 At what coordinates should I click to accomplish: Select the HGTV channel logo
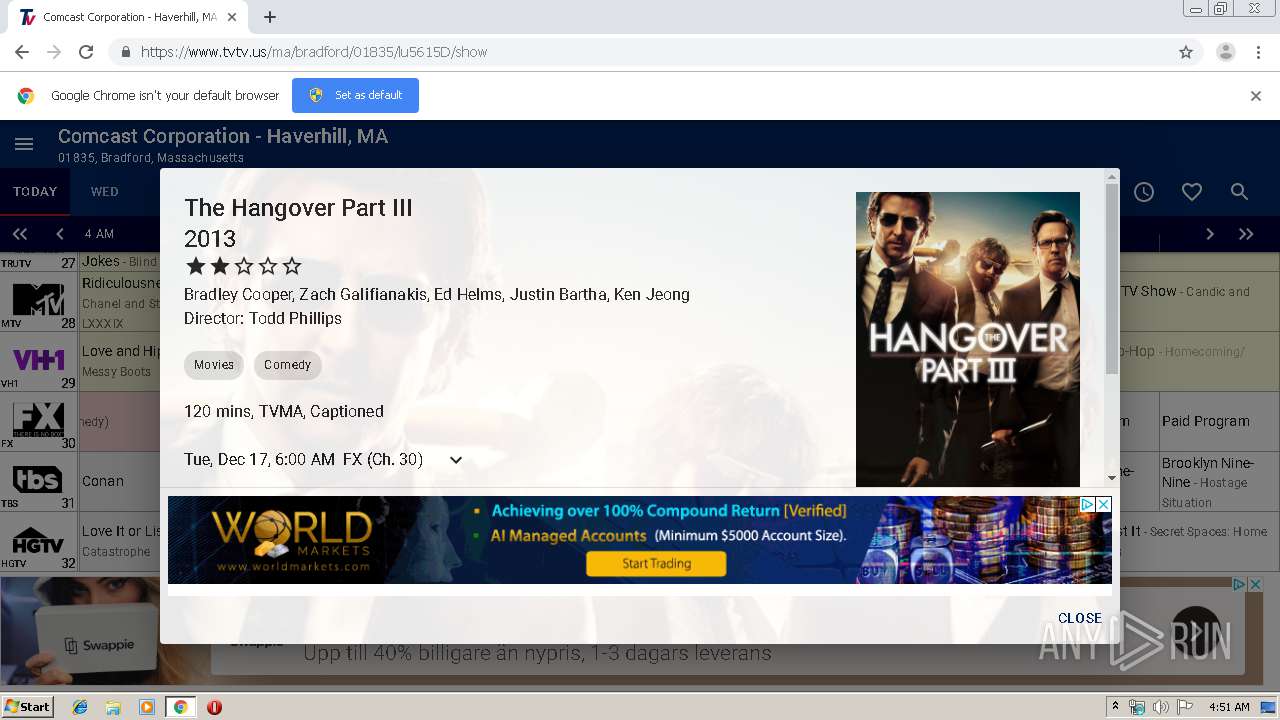click(38, 541)
